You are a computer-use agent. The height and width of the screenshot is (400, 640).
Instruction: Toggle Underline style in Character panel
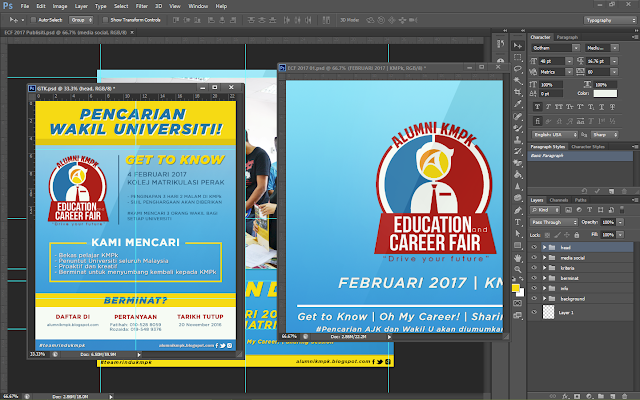602,107
